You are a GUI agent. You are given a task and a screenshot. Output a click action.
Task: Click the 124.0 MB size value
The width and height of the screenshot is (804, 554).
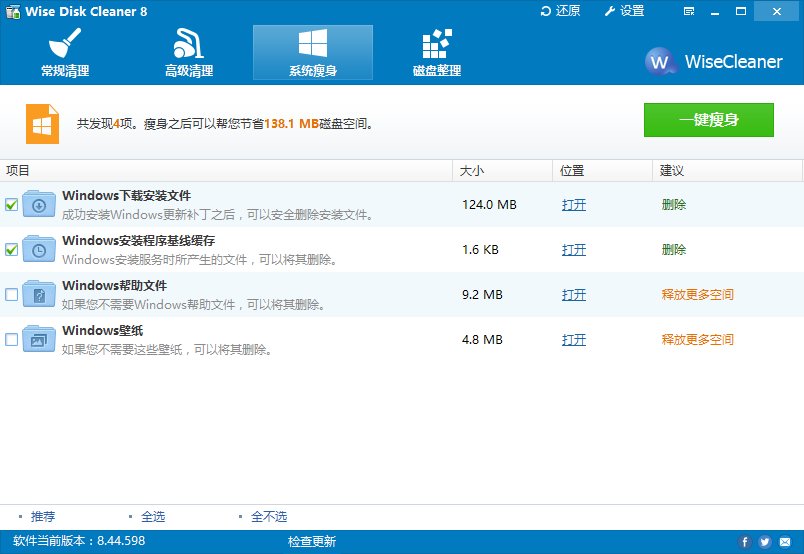click(489, 205)
